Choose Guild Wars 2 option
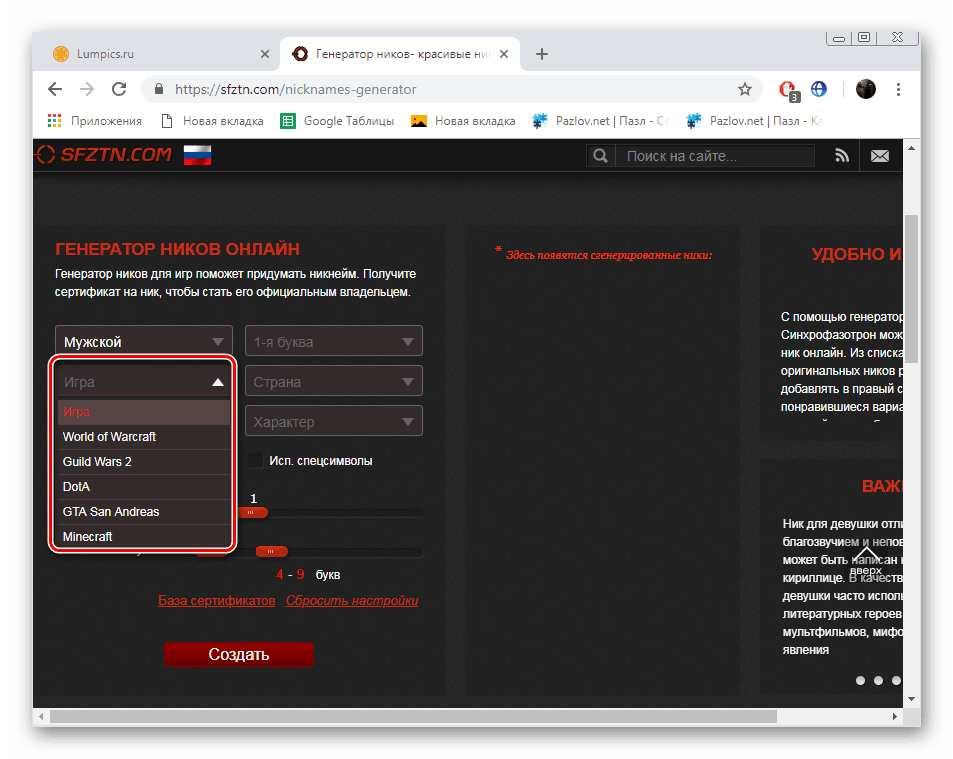Image resolution: width=953 pixels, height=759 pixels. pyautogui.click(x=144, y=461)
